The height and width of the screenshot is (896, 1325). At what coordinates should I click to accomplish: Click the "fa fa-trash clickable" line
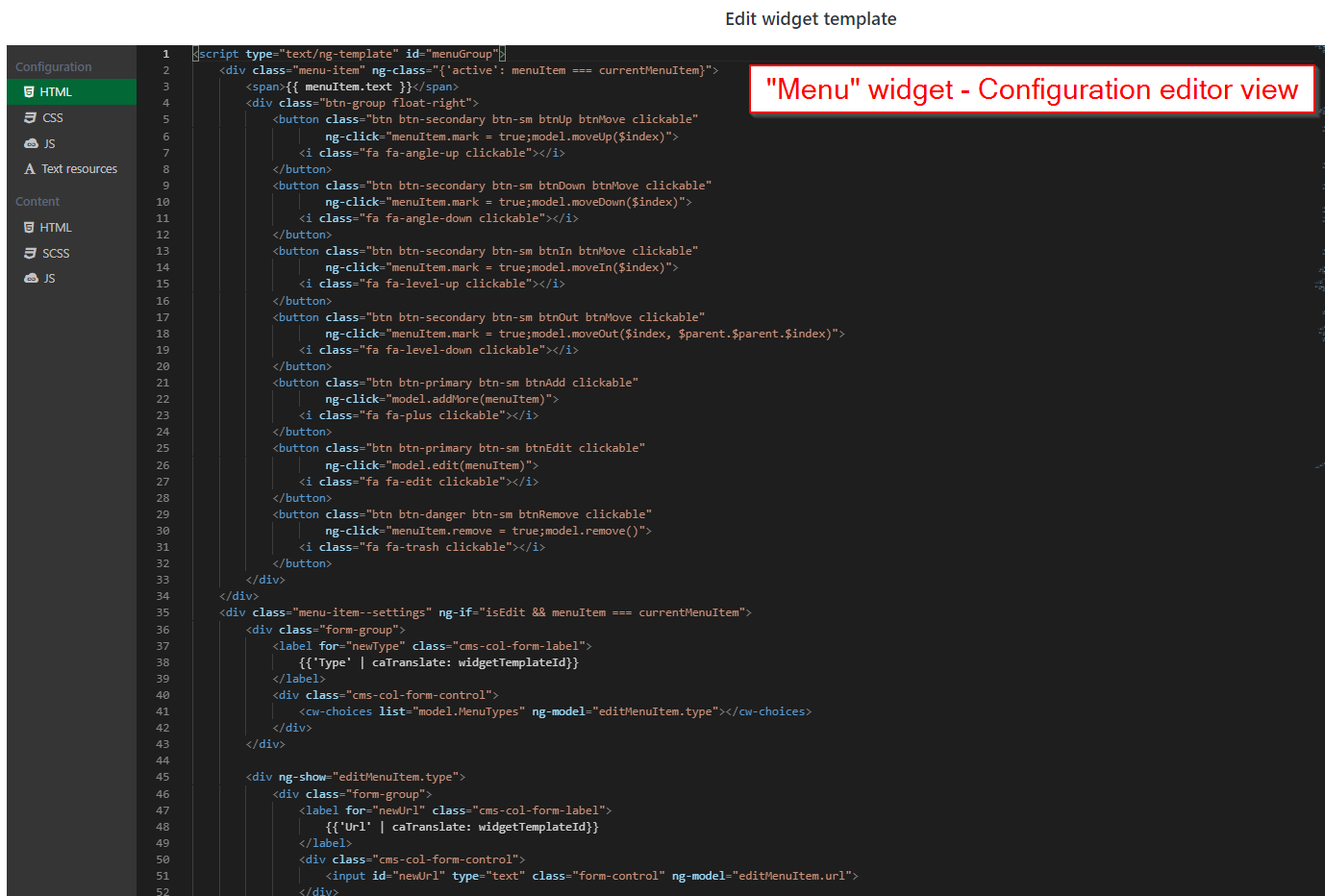pyautogui.click(x=422, y=547)
